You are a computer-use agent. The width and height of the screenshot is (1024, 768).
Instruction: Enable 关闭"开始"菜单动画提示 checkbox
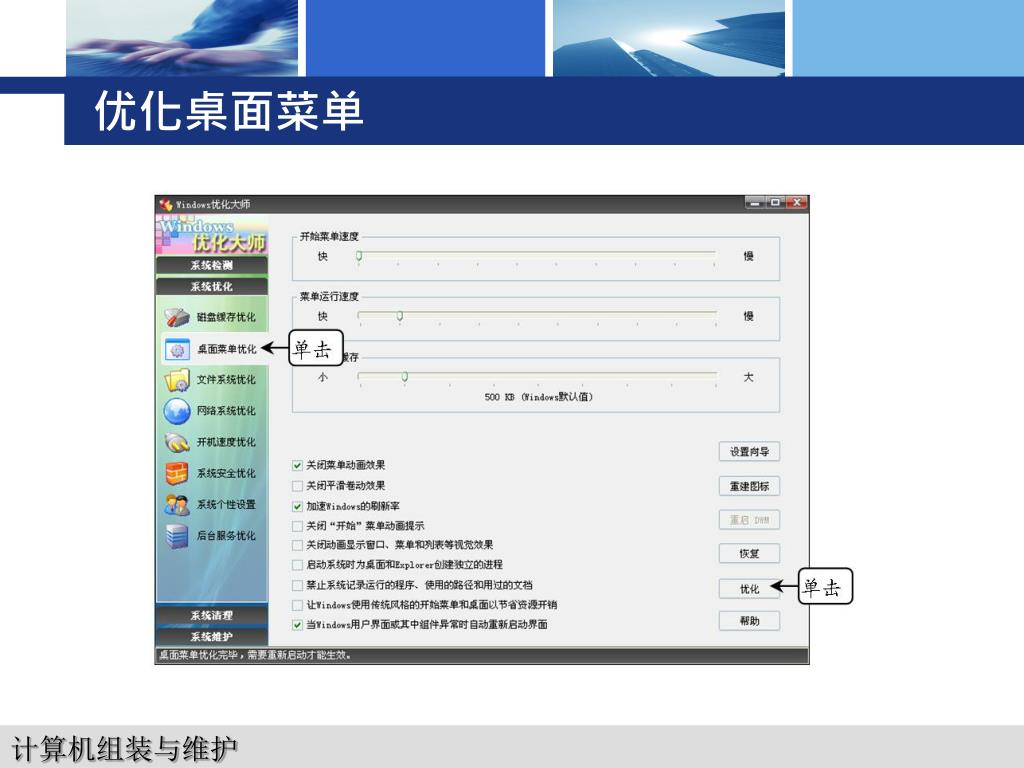coord(297,526)
